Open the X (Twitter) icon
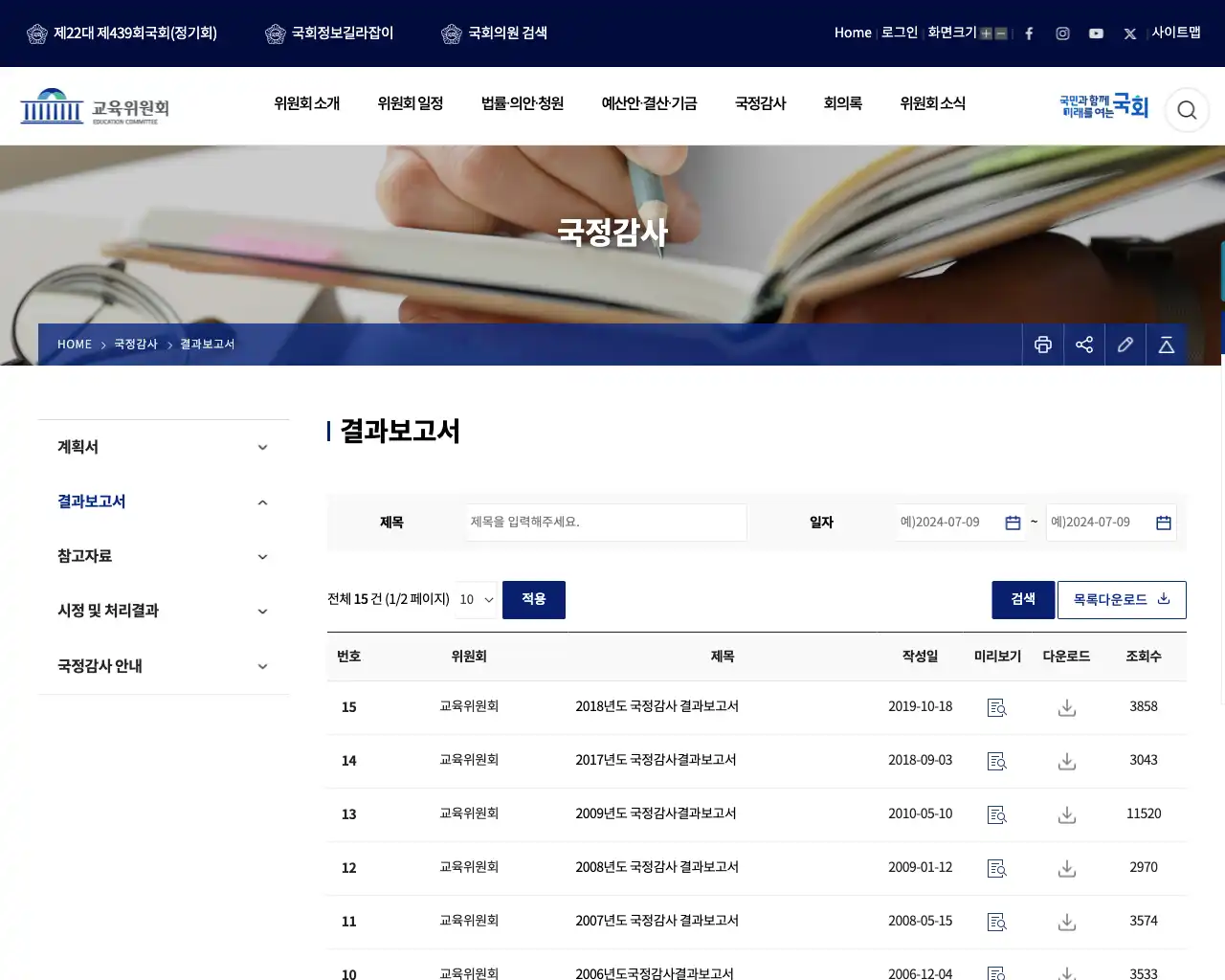Viewport: 1225px width, 980px height. (x=1130, y=33)
